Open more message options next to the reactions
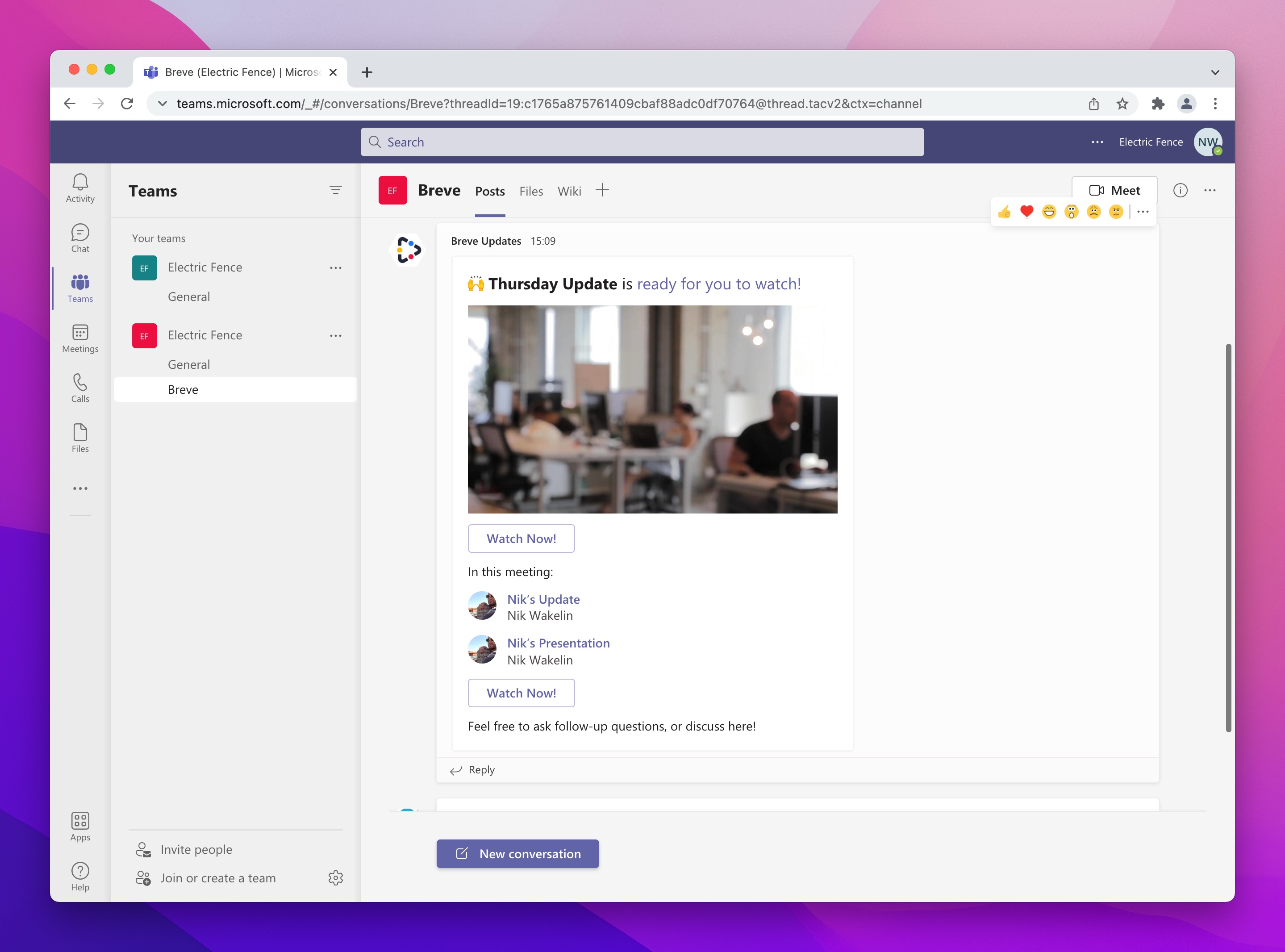 pos(1143,212)
